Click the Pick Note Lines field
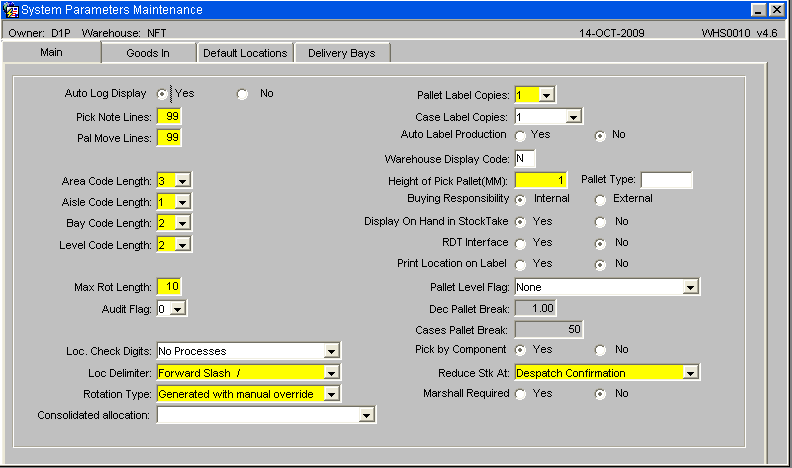The image size is (792, 468). (169, 117)
